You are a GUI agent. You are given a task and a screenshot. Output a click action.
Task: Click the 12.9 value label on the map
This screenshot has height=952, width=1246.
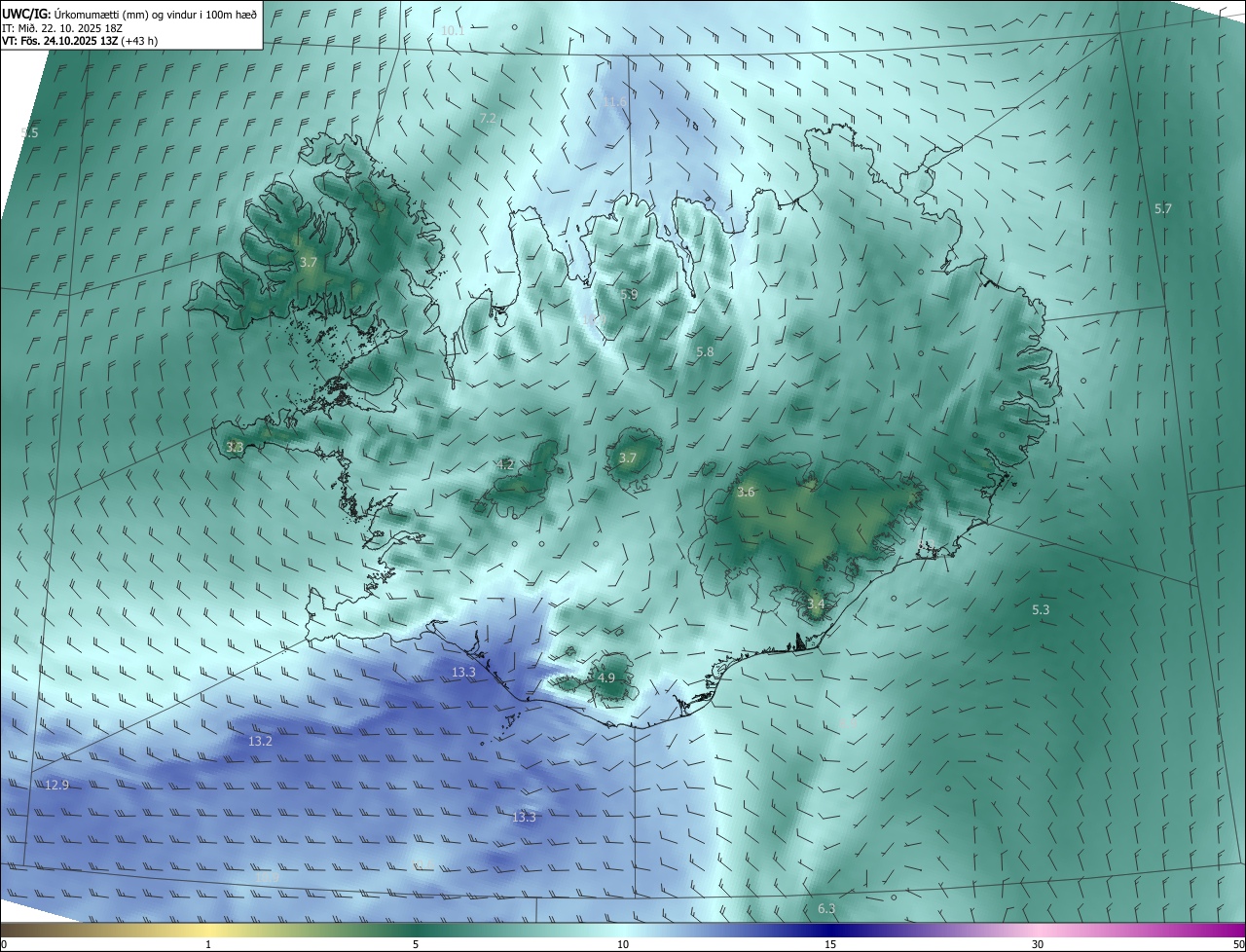(57, 785)
